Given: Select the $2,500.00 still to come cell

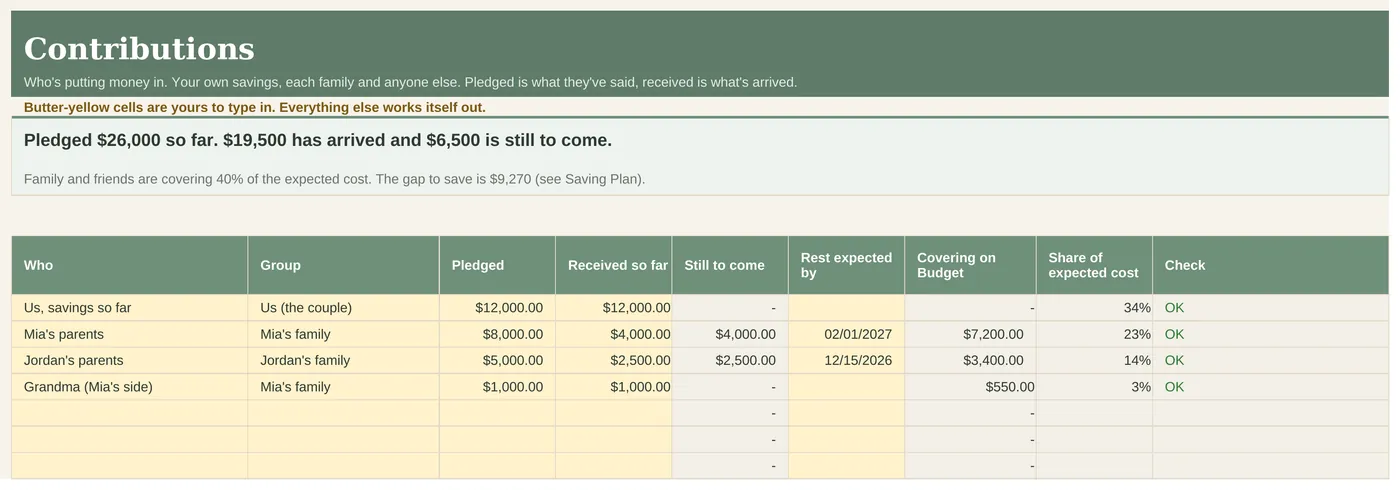Looking at the screenshot, I should click(x=730, y=360).
